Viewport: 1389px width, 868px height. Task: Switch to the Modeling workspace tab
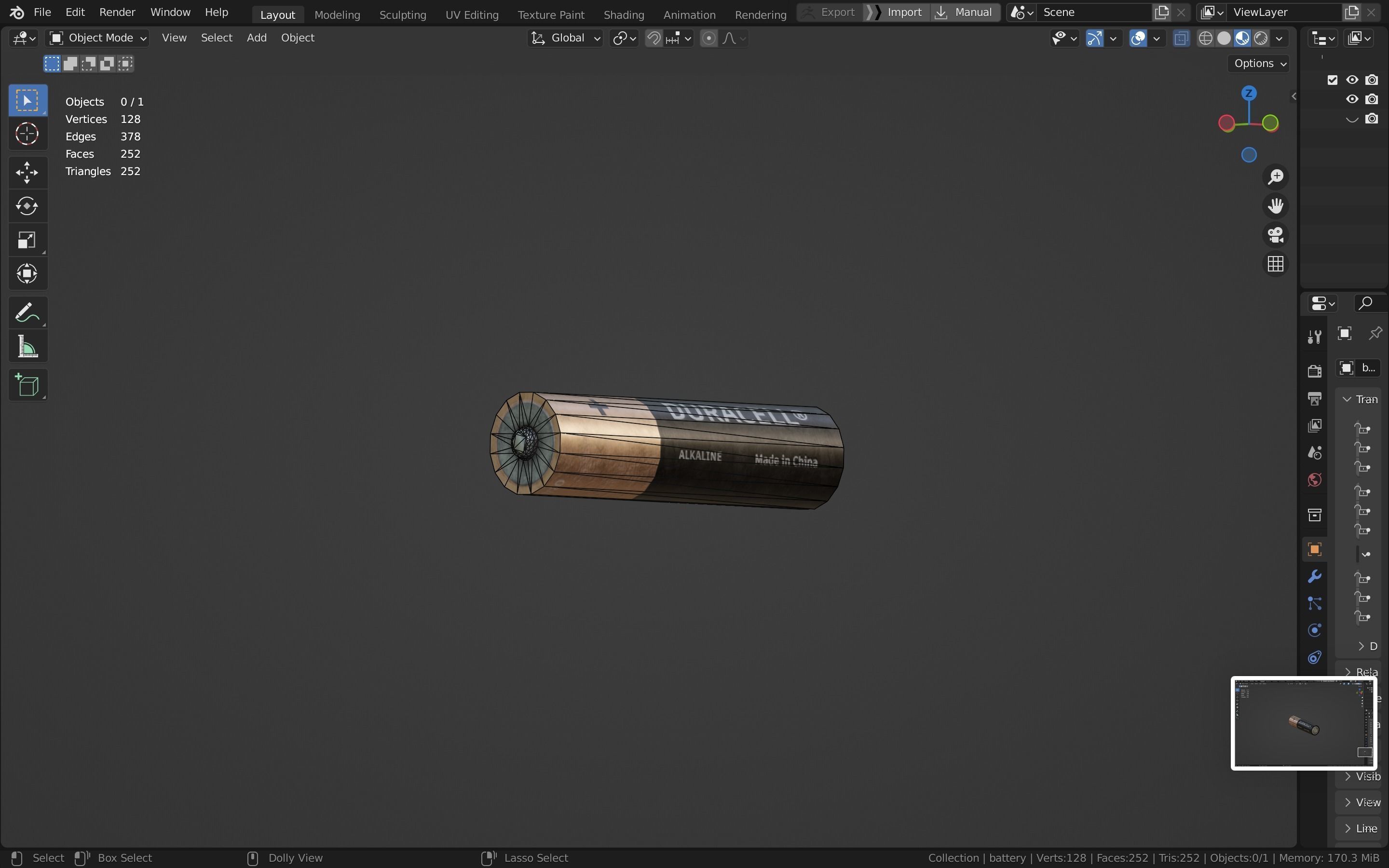click(x=337, y=14)
